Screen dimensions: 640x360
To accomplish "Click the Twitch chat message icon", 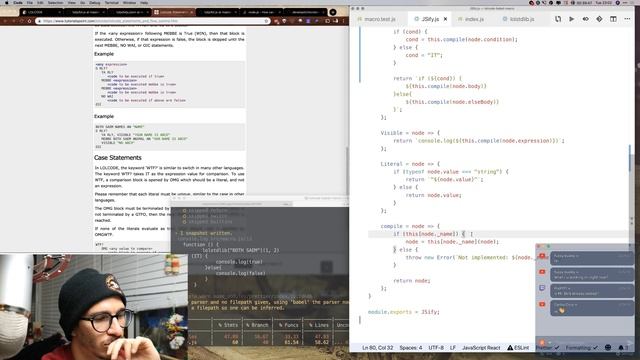I will tap(542, 288).
